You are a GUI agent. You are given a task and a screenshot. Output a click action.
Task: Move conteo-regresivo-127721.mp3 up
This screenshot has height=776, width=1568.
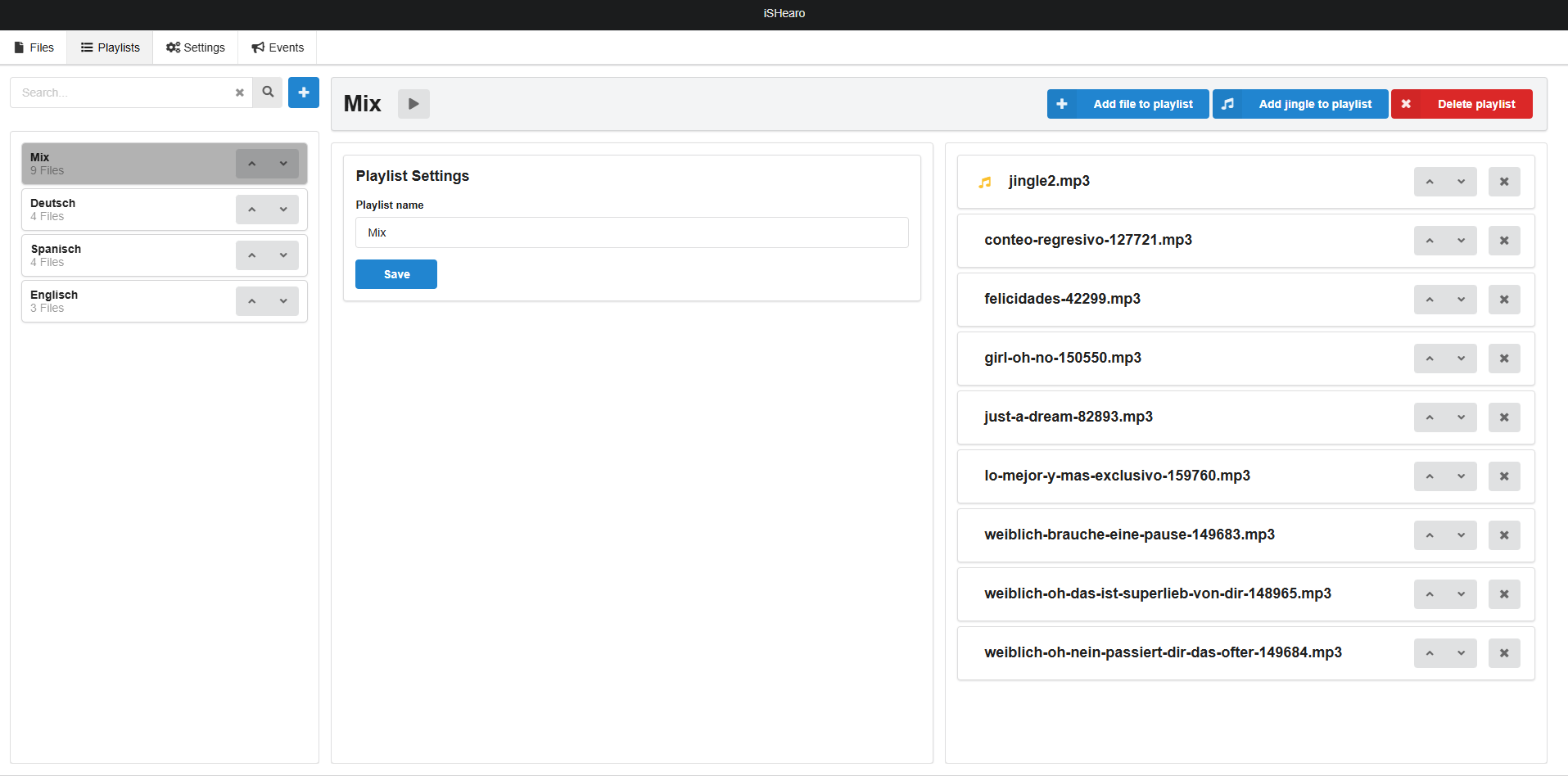tap(1430, 241)
